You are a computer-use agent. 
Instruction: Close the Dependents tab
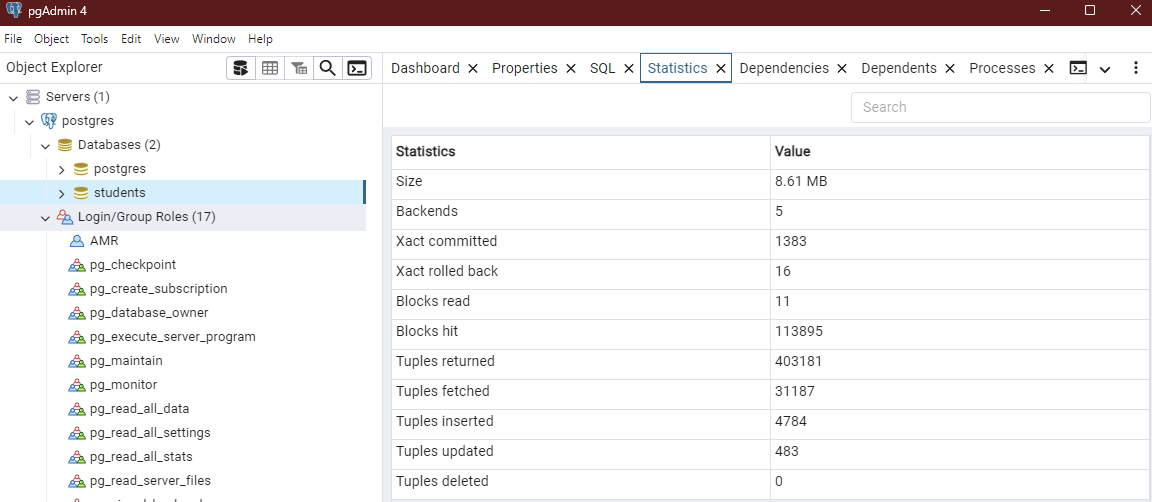tap(950, 68)
